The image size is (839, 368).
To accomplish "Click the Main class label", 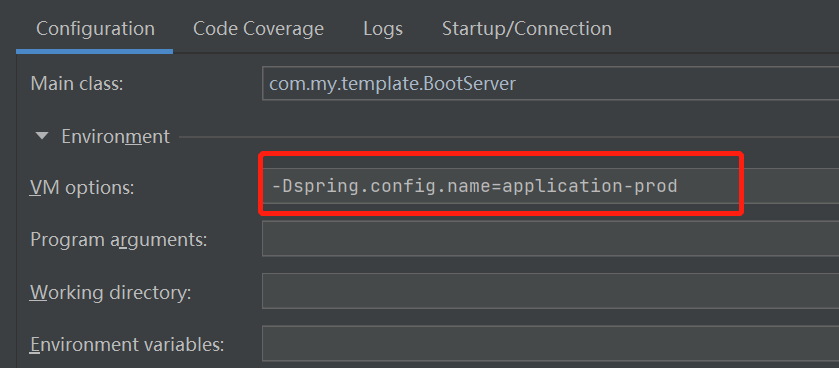I will (x=77, y=84).
